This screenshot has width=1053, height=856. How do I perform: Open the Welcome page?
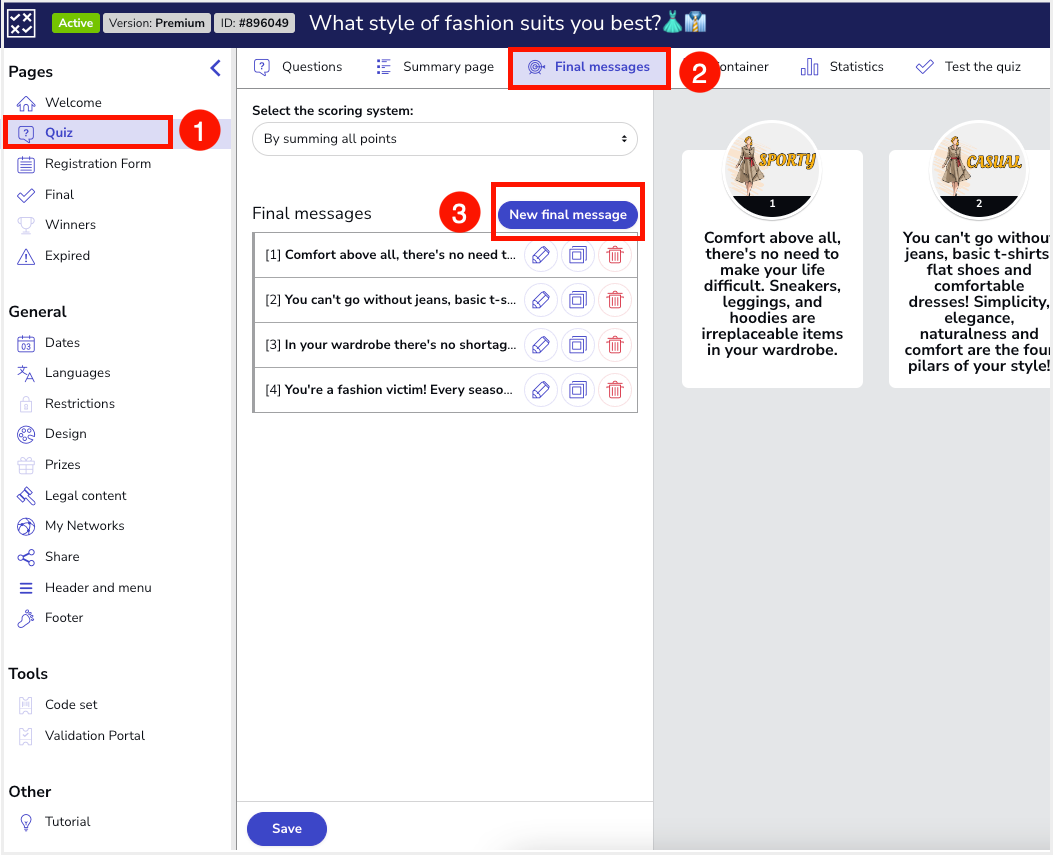click(73, 103)
